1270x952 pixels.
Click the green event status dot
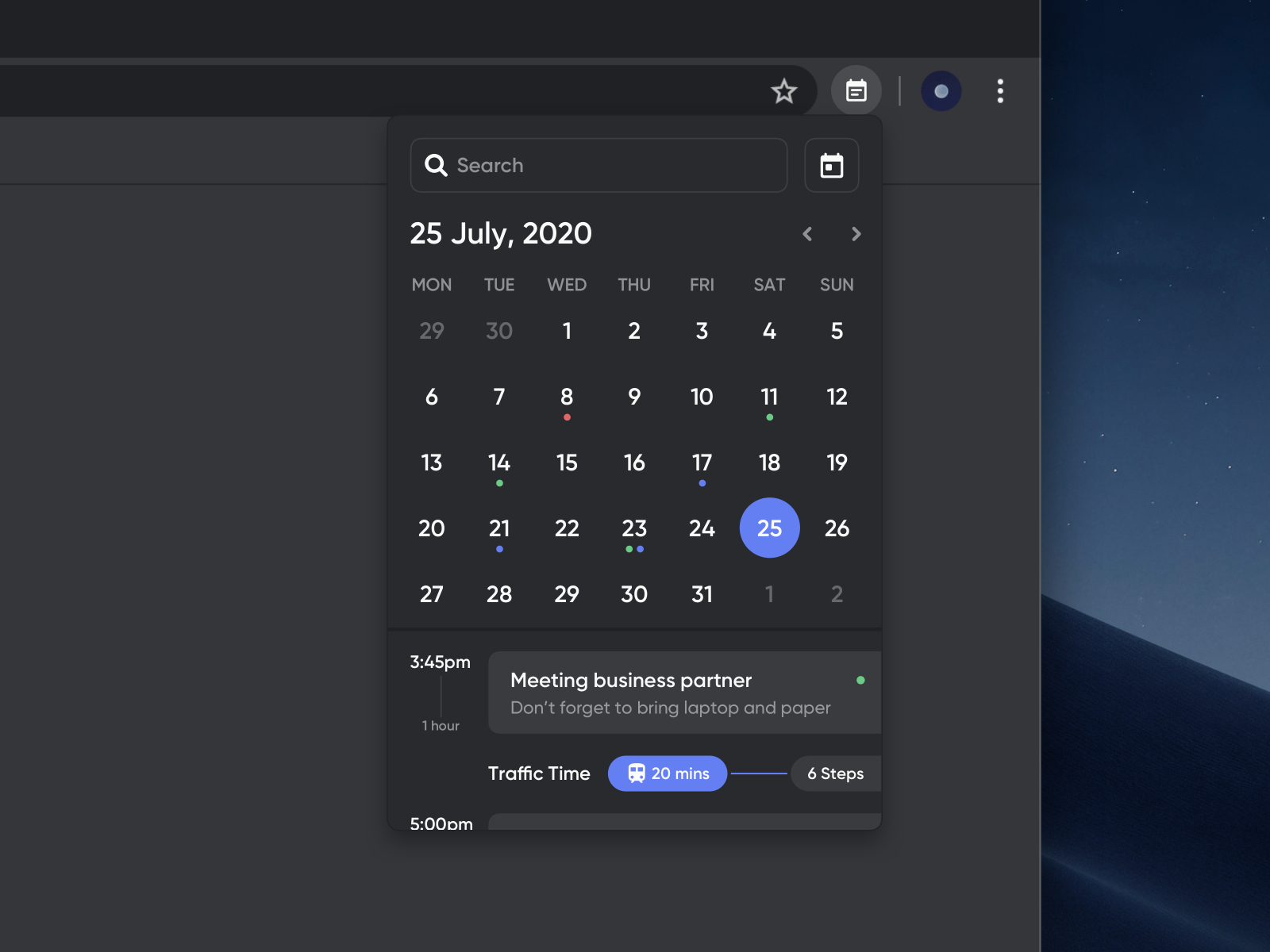(x=861, y=680)
